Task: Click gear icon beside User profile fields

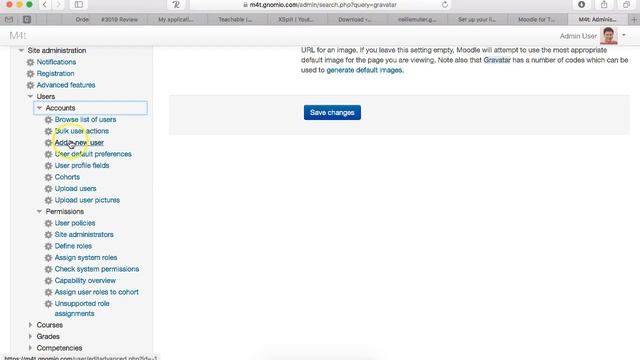Action: pos(48,165)
